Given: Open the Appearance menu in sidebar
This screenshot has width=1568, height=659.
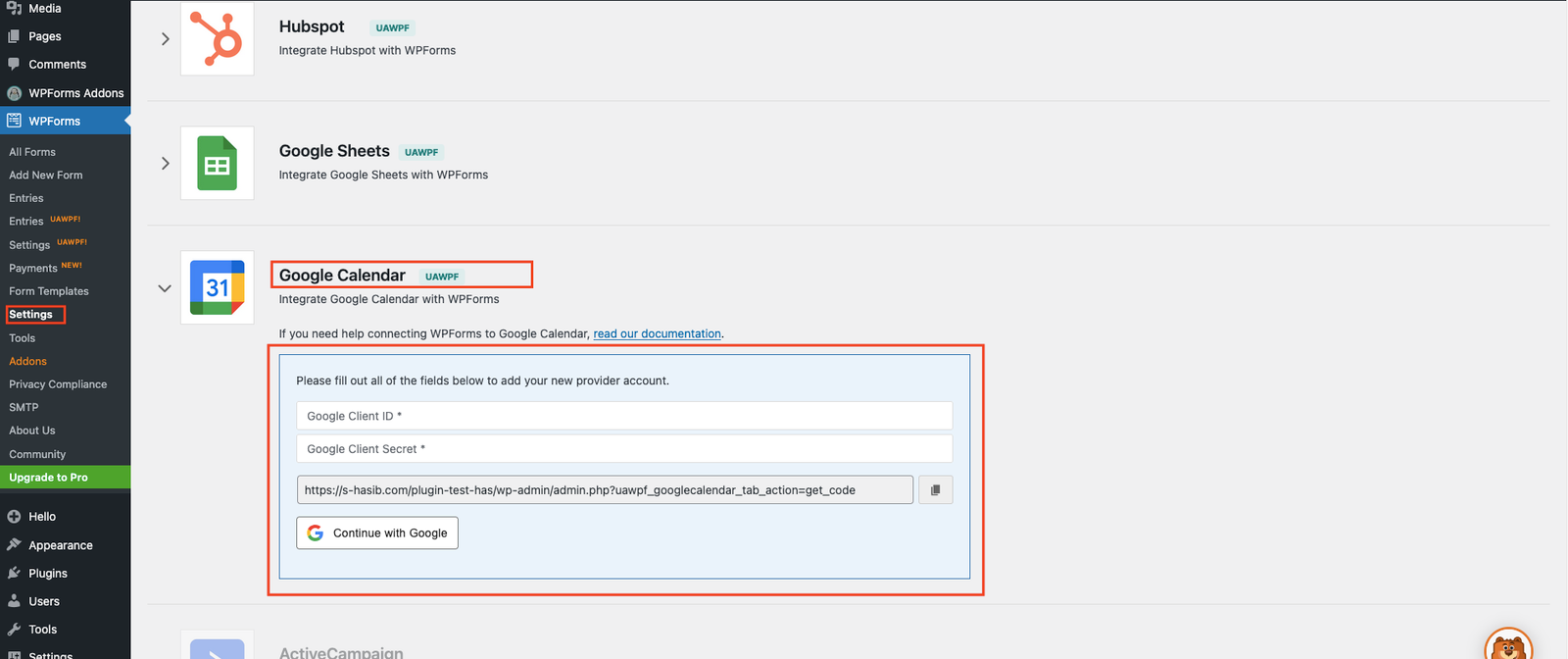Looking at the screenshot, I should pos(60,545).
